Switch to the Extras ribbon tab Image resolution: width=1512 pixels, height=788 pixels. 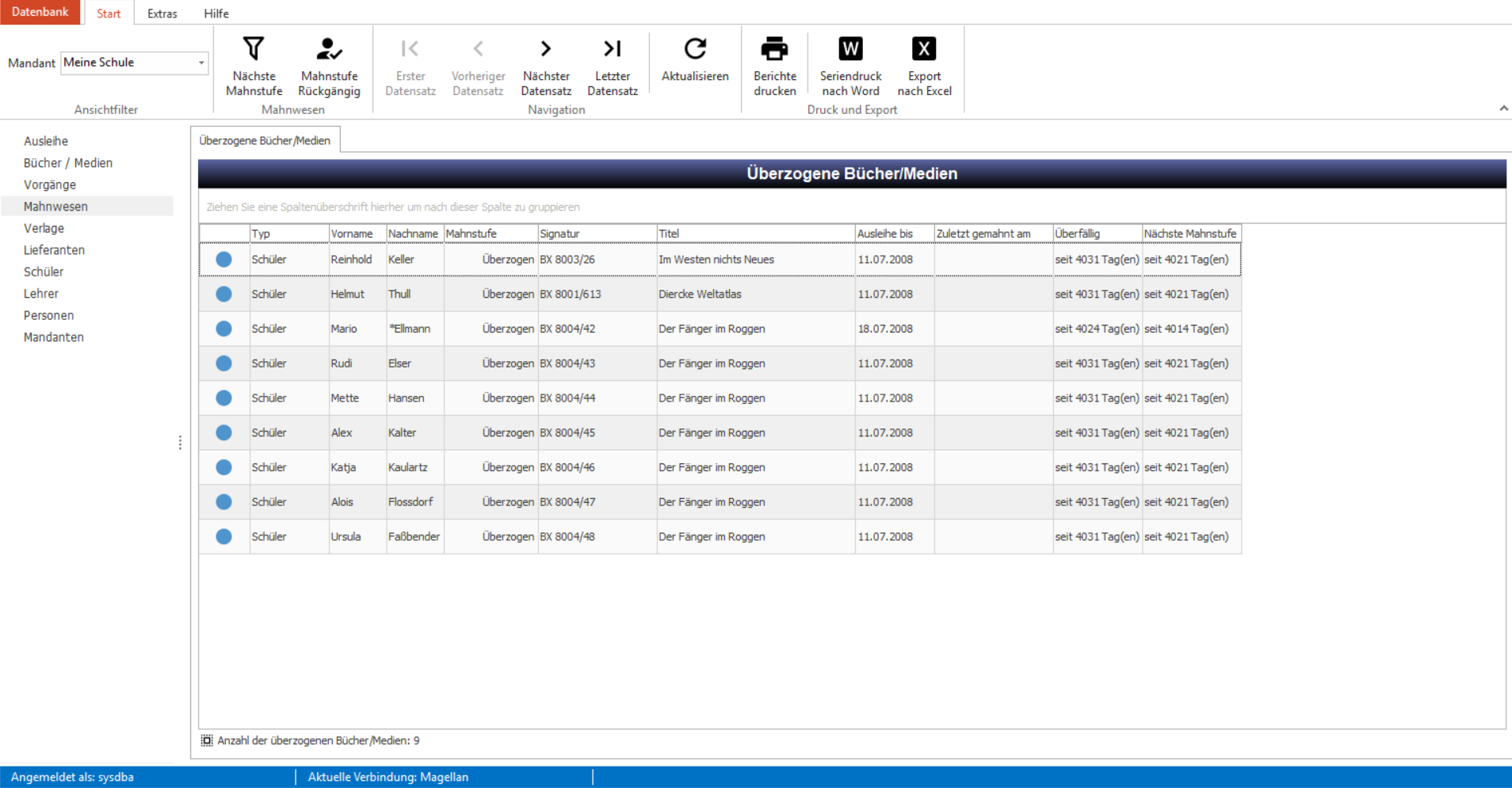pos(162,13)
